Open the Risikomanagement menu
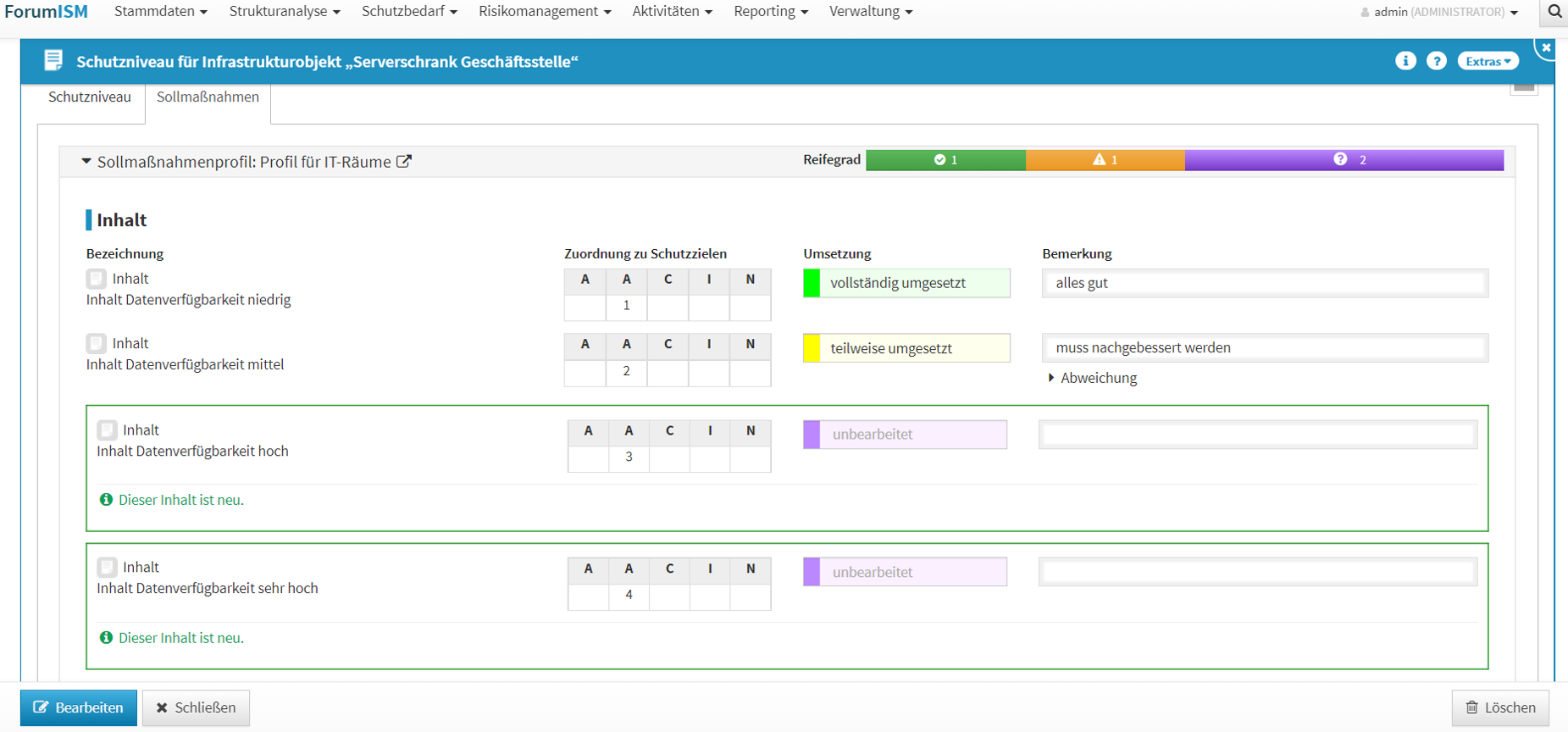Screen dimensions: 1568x732 (x=544, y=12)
